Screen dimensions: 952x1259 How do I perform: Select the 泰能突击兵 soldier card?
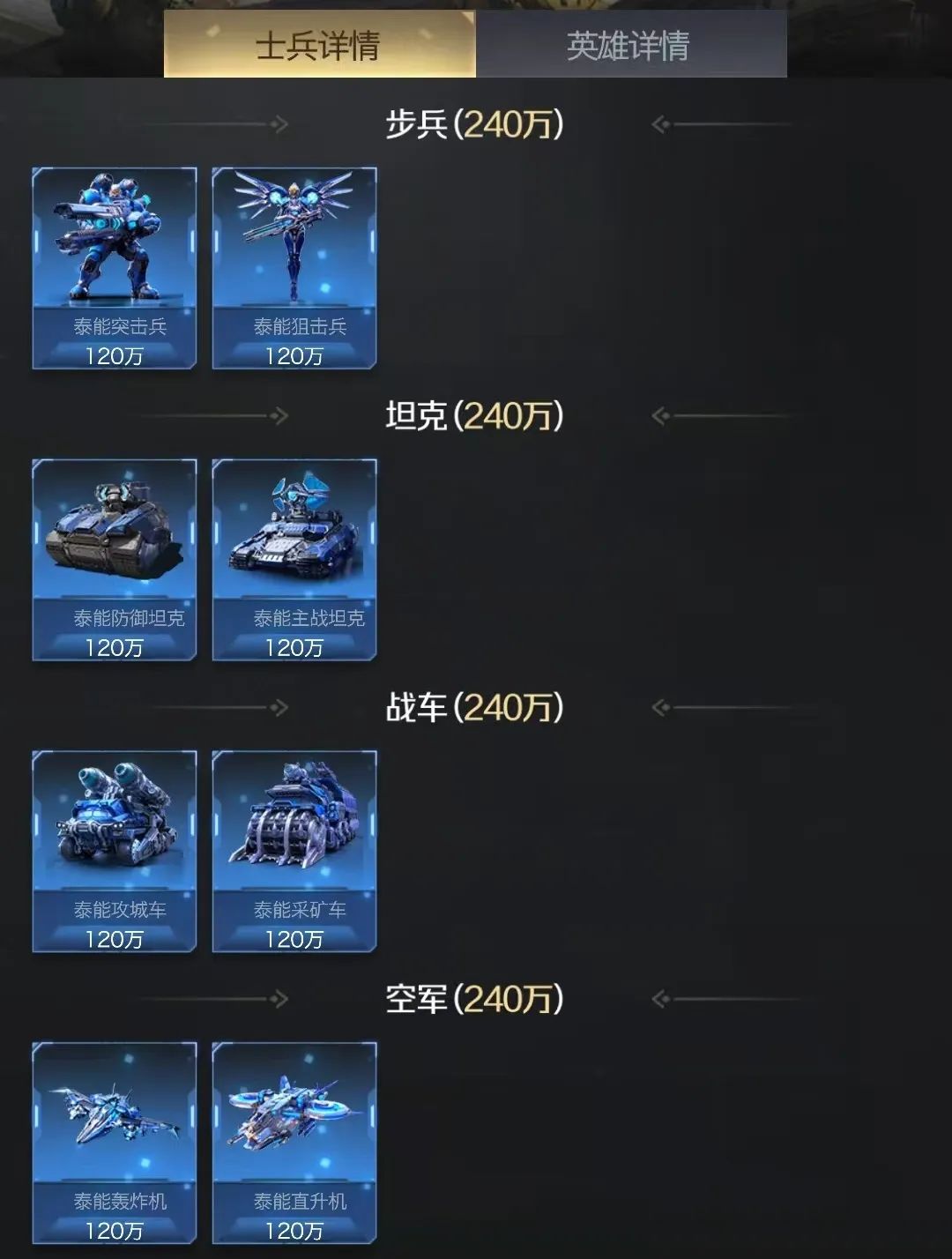point(115,268)
